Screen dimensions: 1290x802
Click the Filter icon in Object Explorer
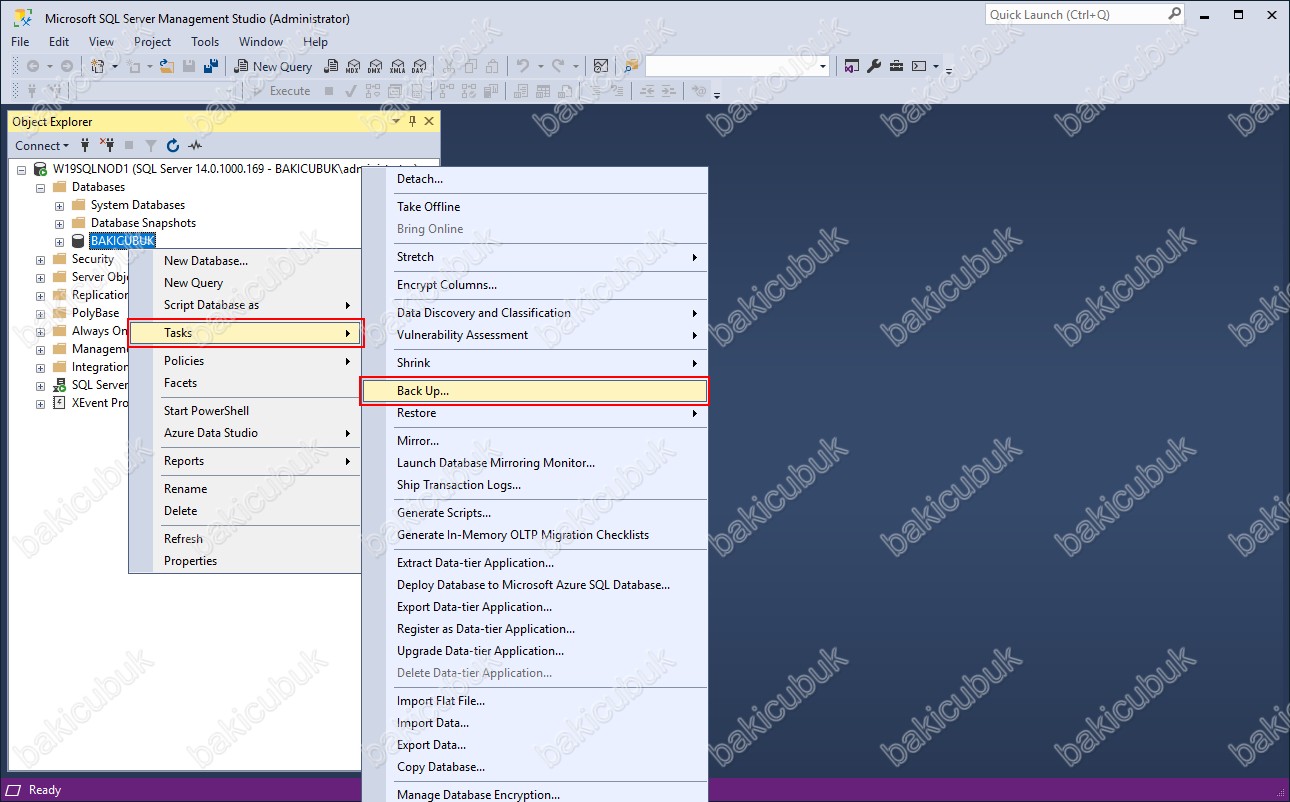point(150,145)
